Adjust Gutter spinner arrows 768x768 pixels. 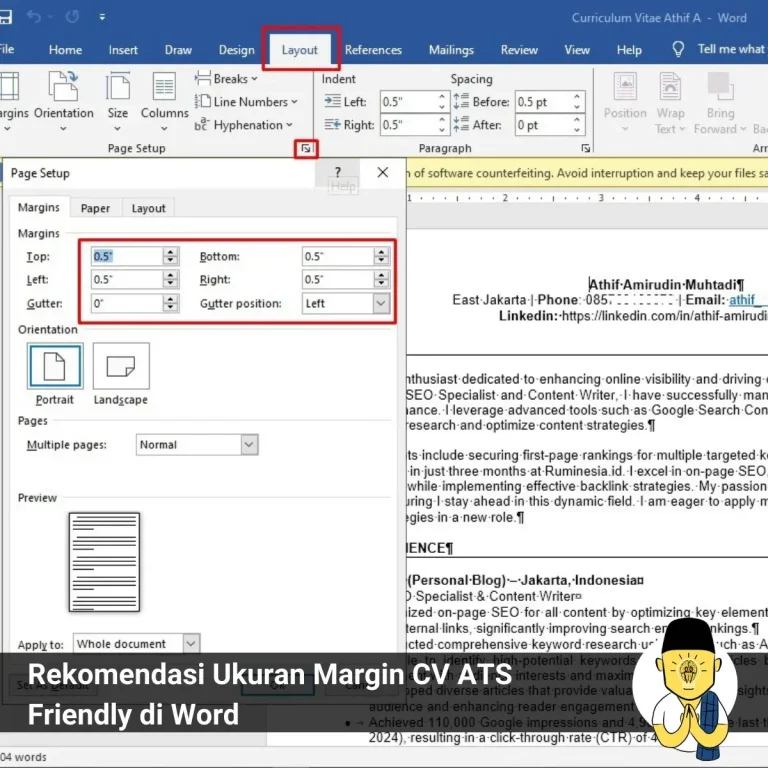[x=170, y=303]
